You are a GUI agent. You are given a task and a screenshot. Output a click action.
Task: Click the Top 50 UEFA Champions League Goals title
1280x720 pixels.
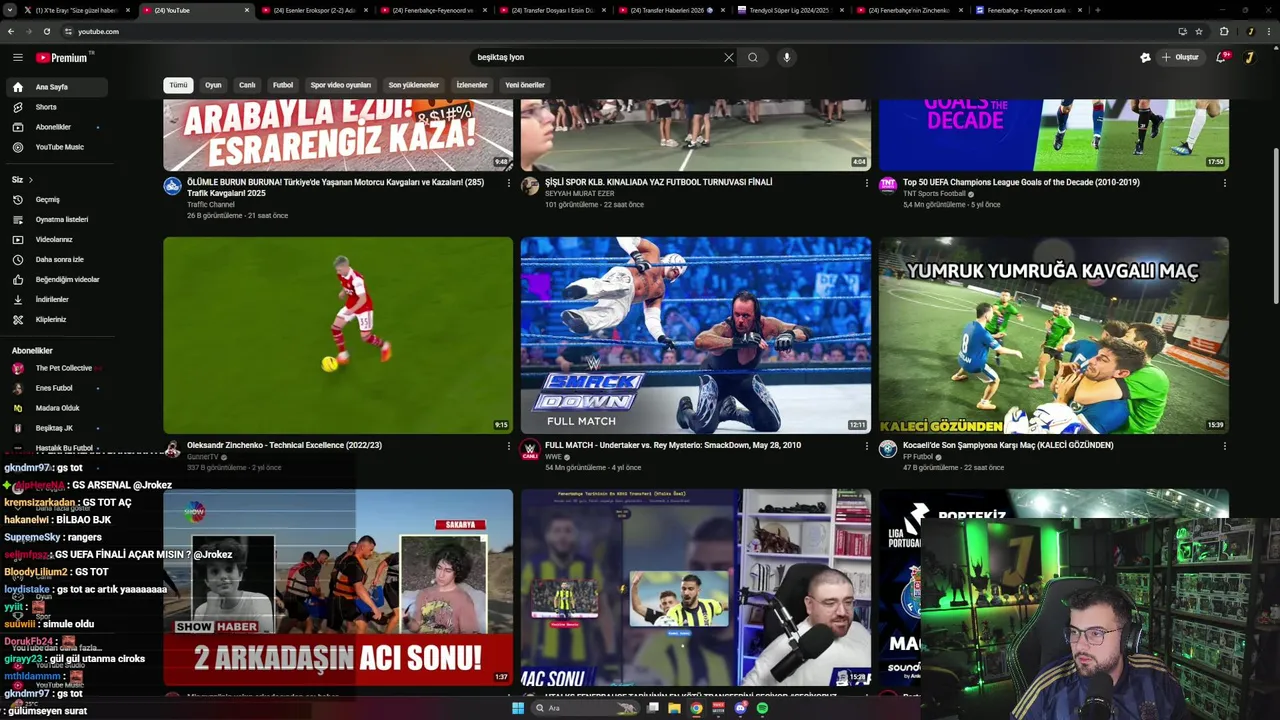pyautogui.click(x=1021, y=182)
